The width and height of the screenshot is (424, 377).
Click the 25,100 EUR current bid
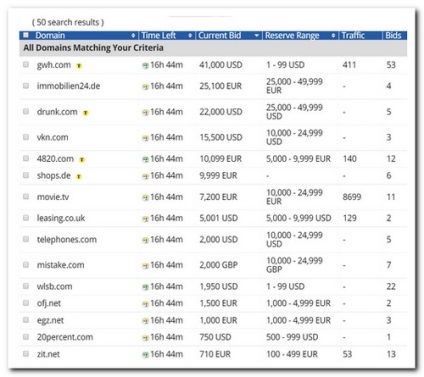(x=220, y=86)
